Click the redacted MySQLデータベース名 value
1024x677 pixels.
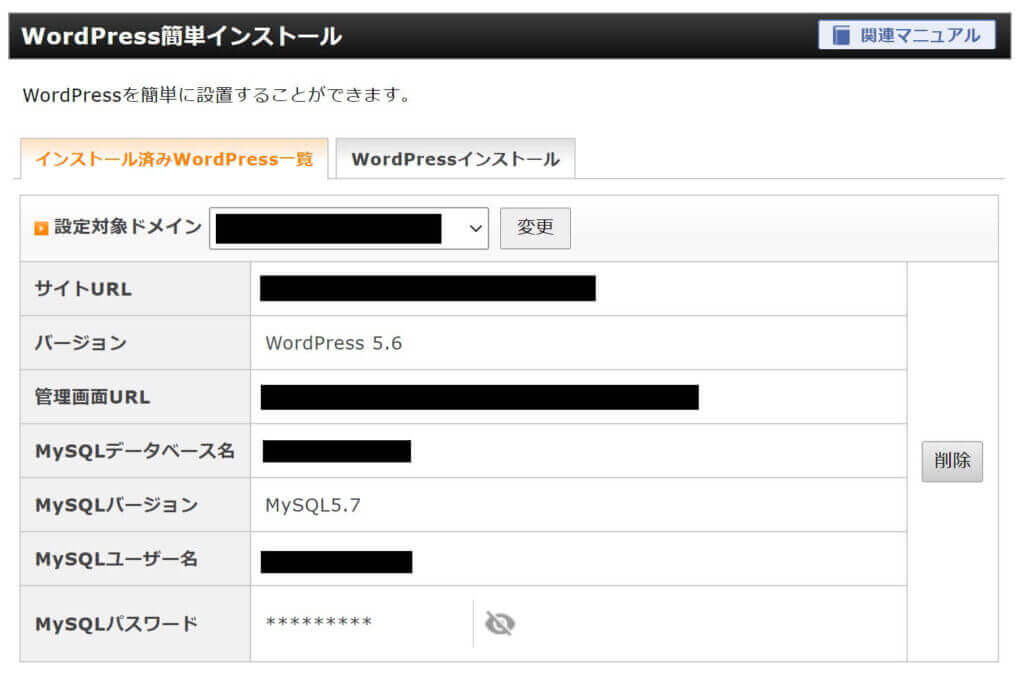(336, 451)
